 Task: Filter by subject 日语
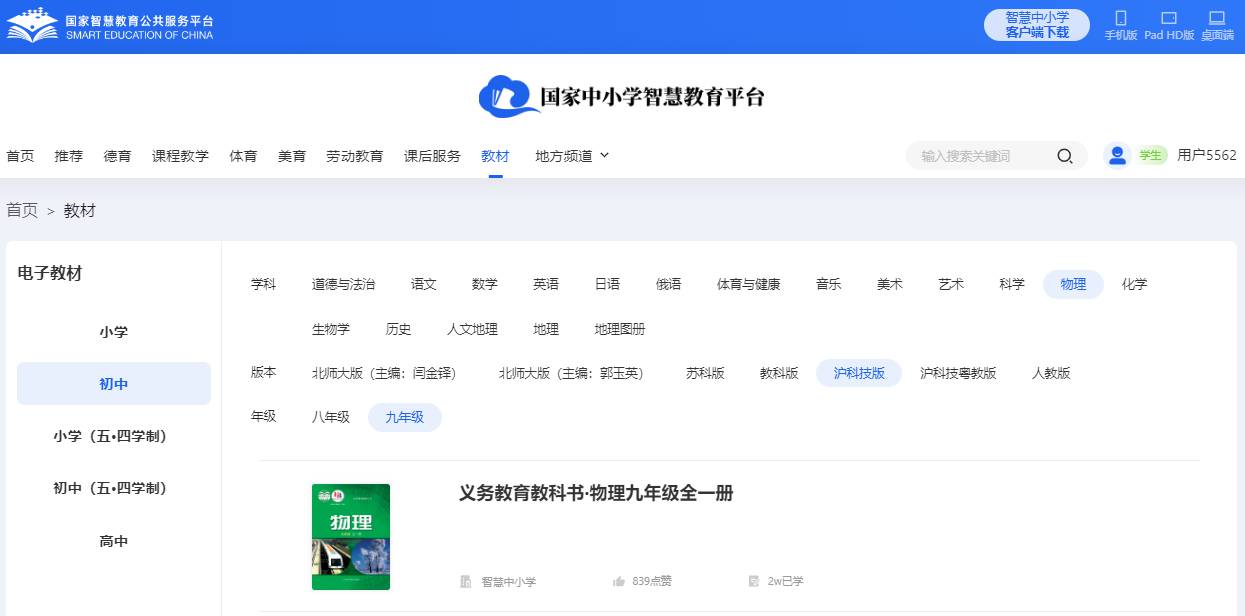(607, 284)
